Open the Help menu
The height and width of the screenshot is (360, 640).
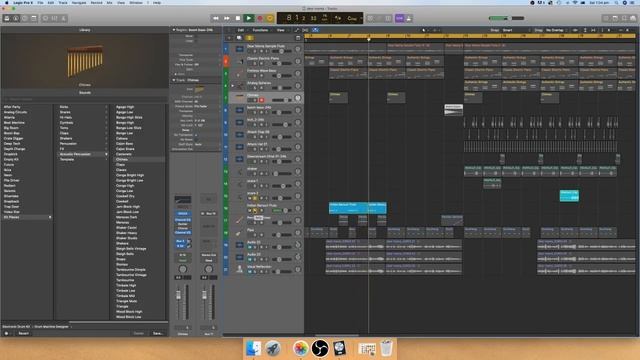click(x=157, y=2)
